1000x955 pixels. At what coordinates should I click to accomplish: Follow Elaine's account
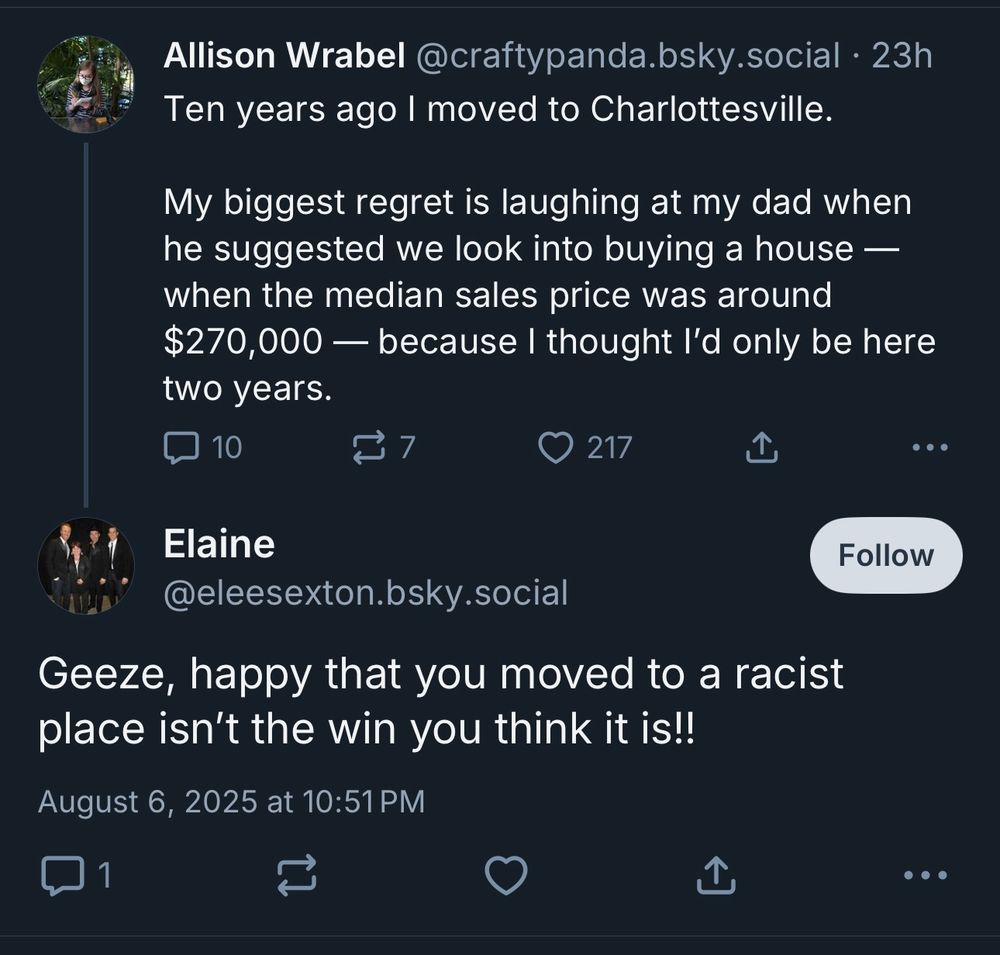(884, 555)
